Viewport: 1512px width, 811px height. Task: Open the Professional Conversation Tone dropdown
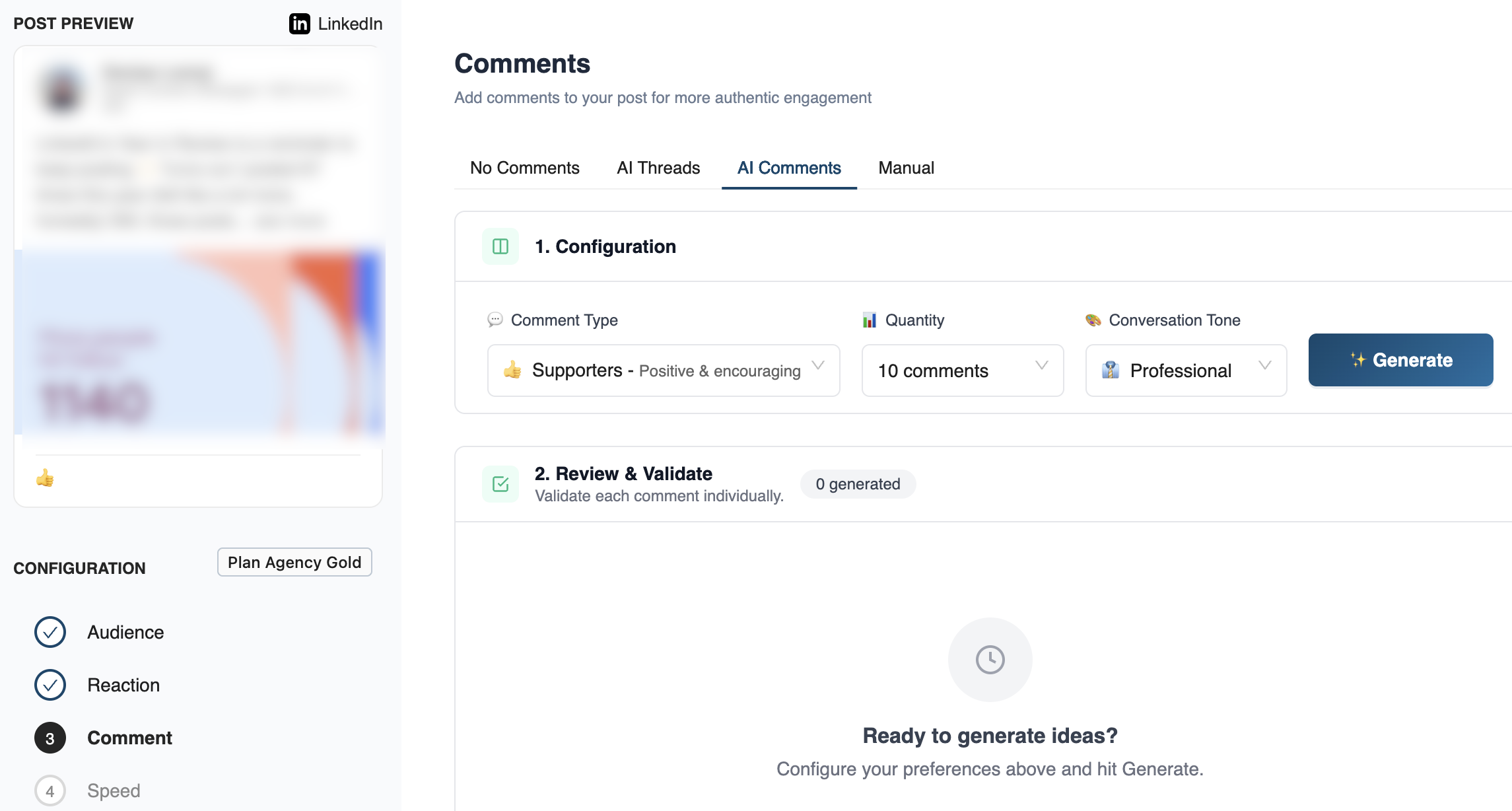1185,370
